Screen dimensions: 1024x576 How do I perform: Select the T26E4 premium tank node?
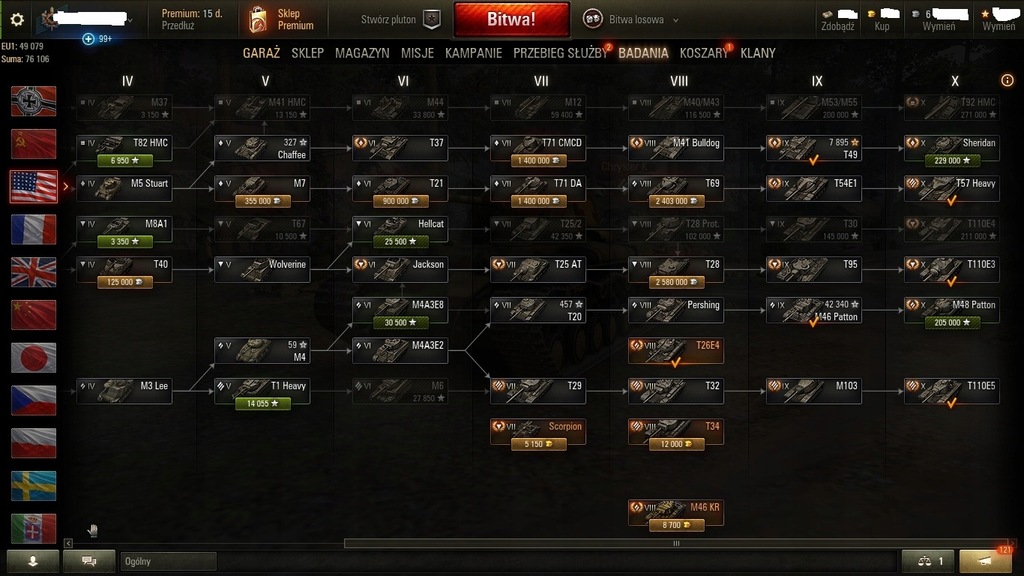[x=676, y=351]
